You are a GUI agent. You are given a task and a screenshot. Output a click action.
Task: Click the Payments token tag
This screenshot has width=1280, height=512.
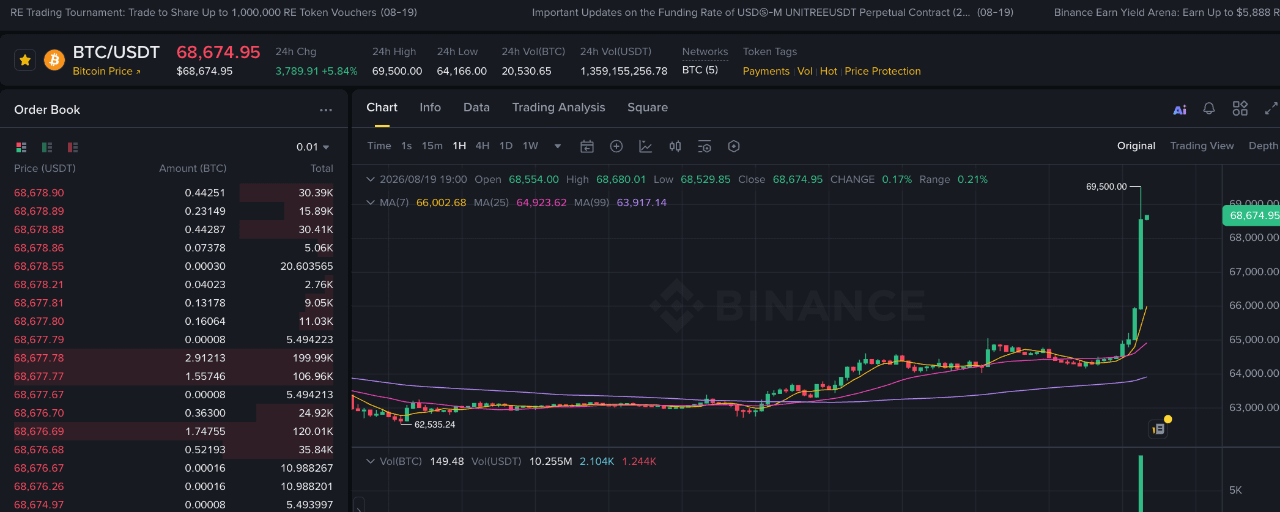(766, 72)
